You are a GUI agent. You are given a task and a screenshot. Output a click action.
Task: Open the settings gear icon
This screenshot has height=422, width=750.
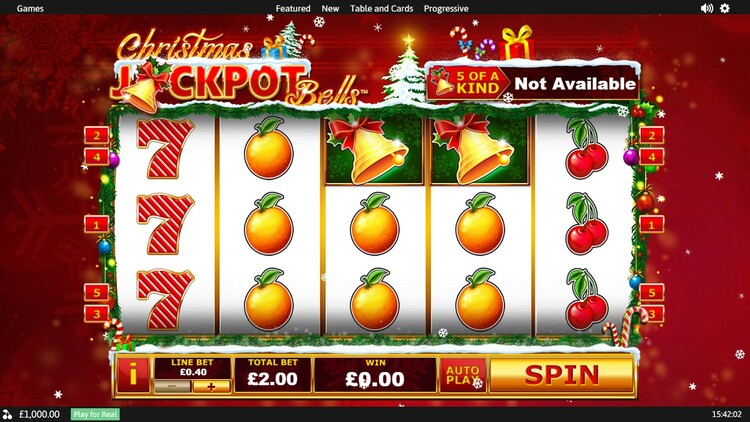pos(725,8)
